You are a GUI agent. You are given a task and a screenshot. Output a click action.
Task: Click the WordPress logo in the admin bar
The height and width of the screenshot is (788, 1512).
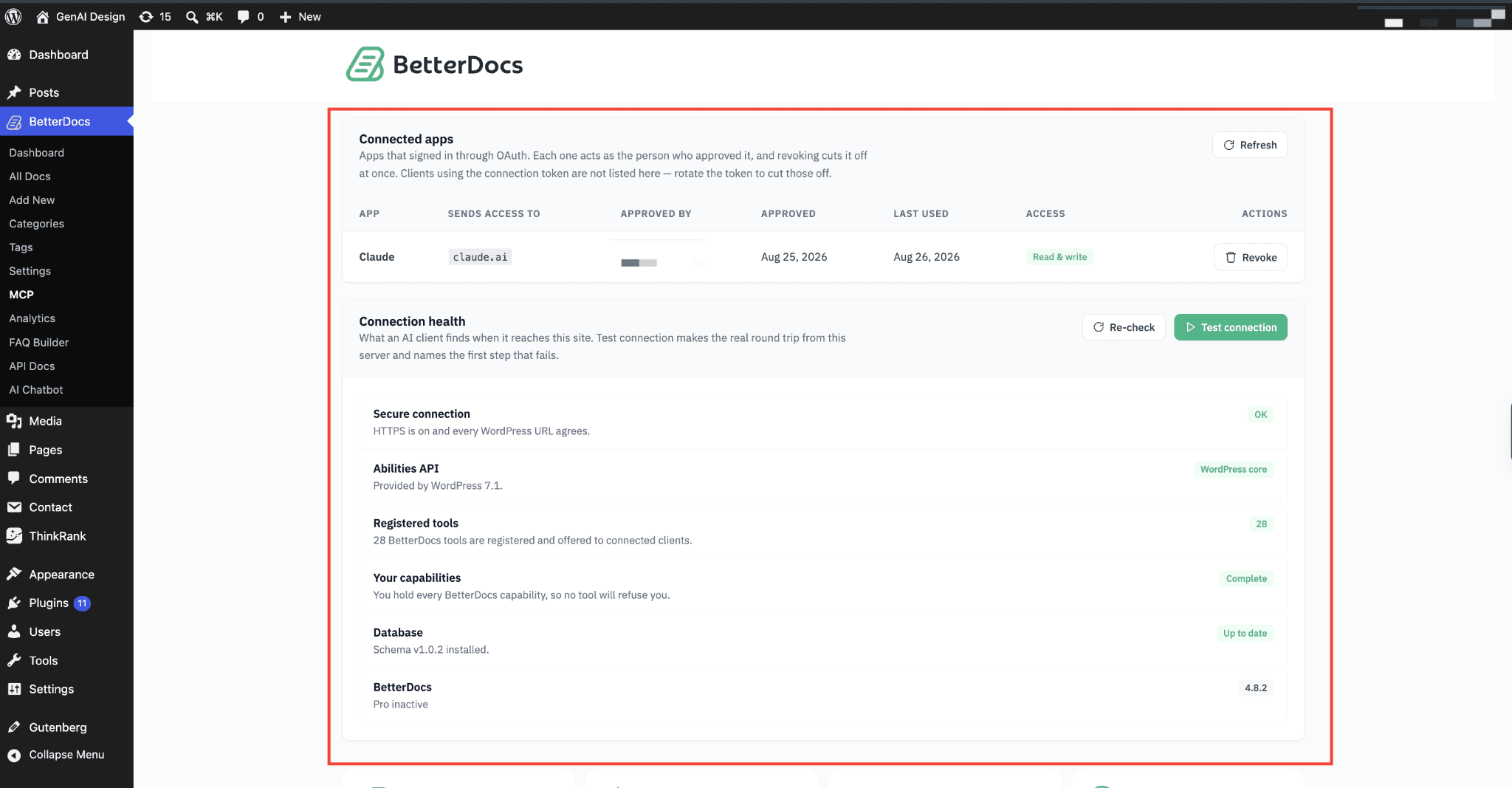pyautogui.click(x=13, y=16)
